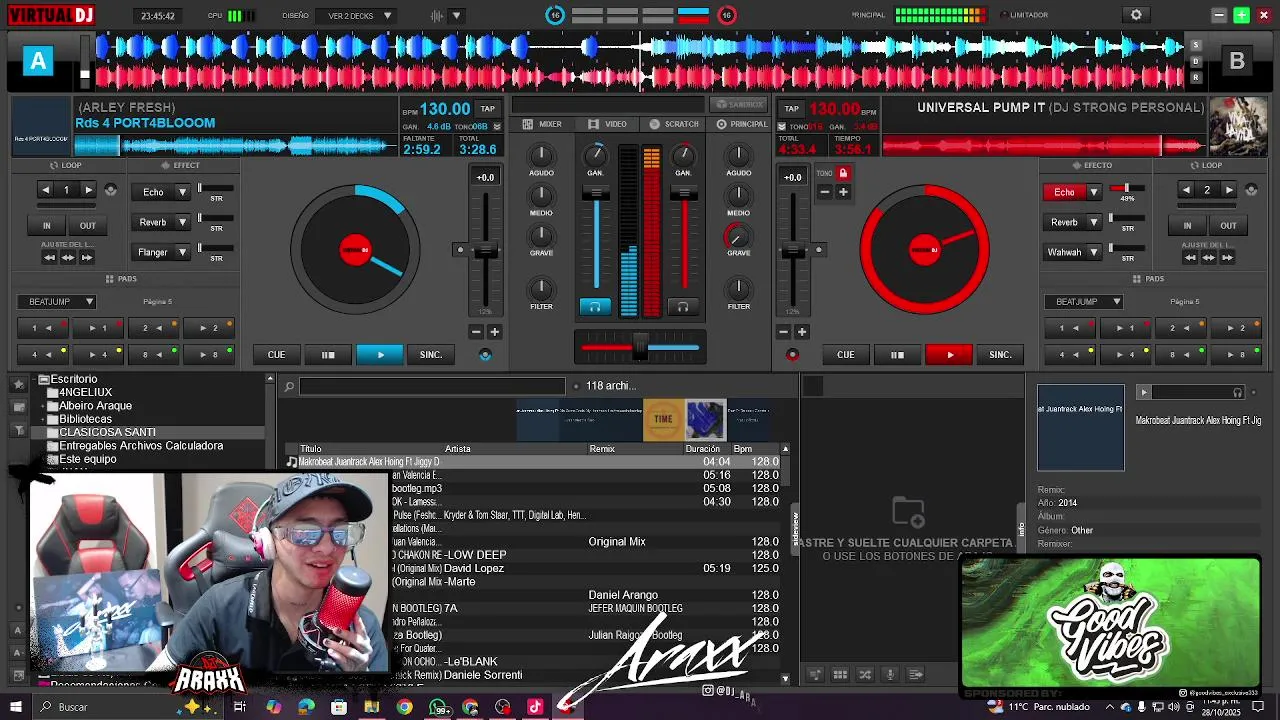1280x720 pixels.
Task: Toggle the active Echo effect on deck B
Action: 1064,192
